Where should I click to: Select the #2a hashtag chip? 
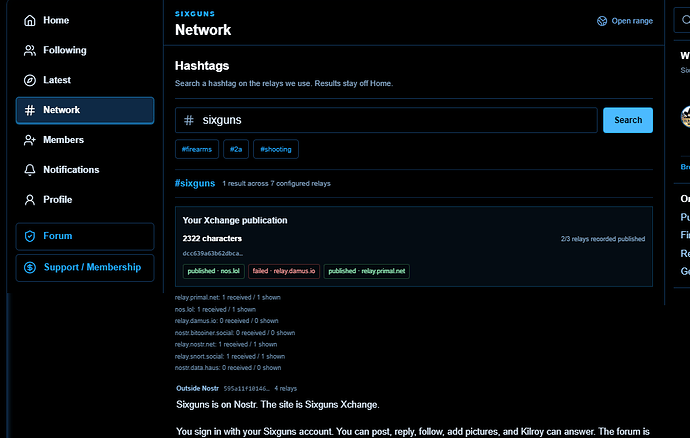point(236,149)
